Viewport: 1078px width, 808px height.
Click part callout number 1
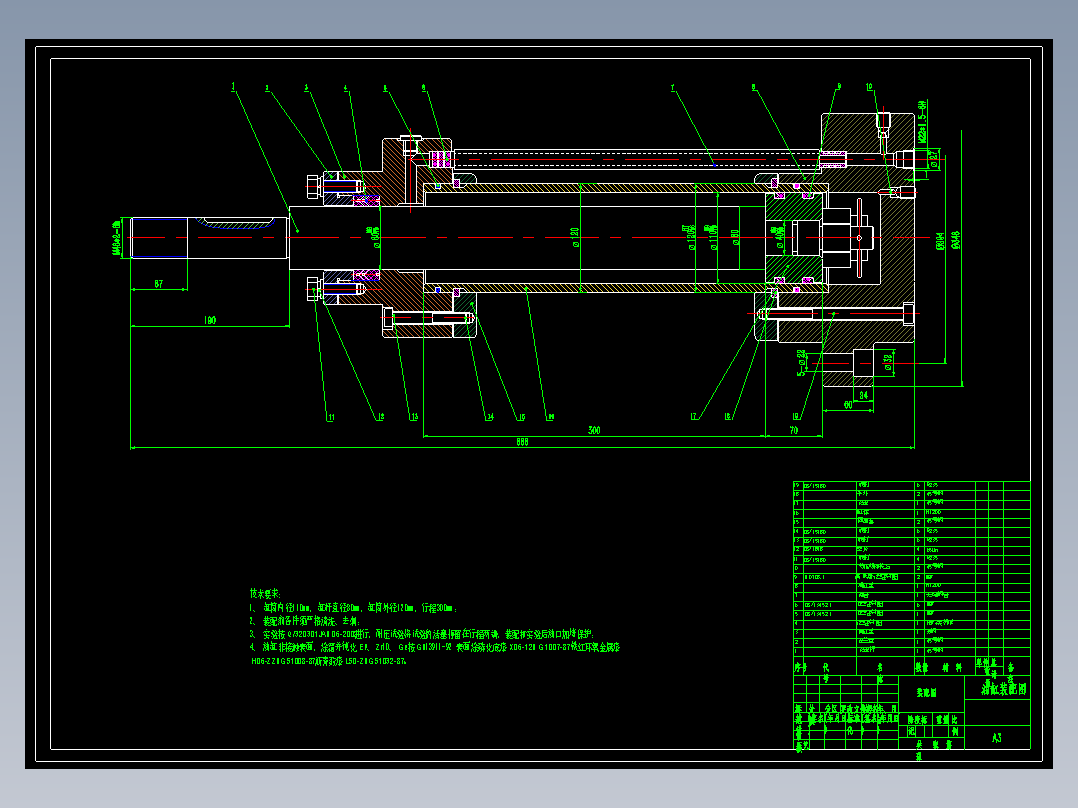233,87
